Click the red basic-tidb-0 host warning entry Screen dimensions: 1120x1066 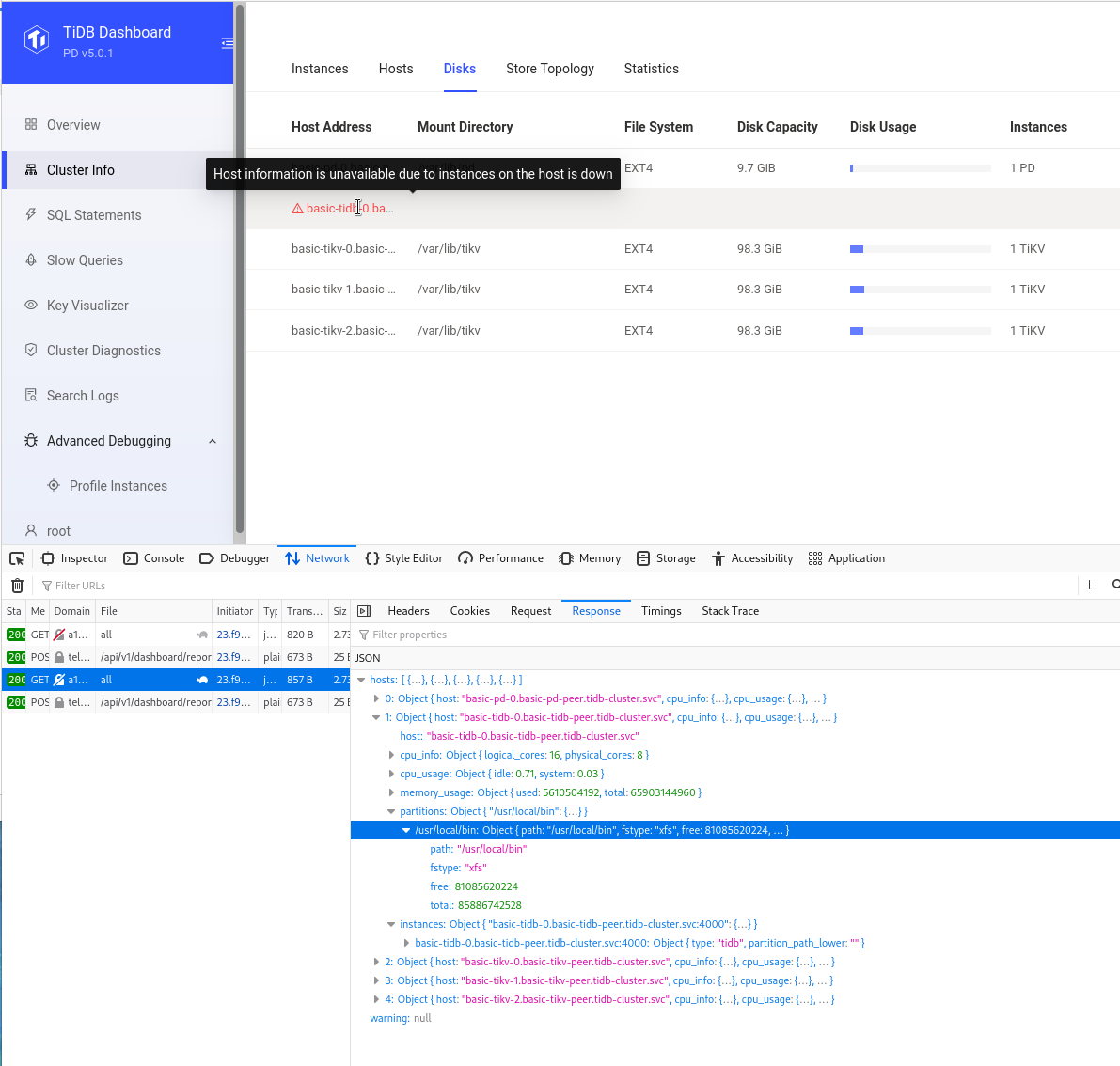tap(342, 209)
